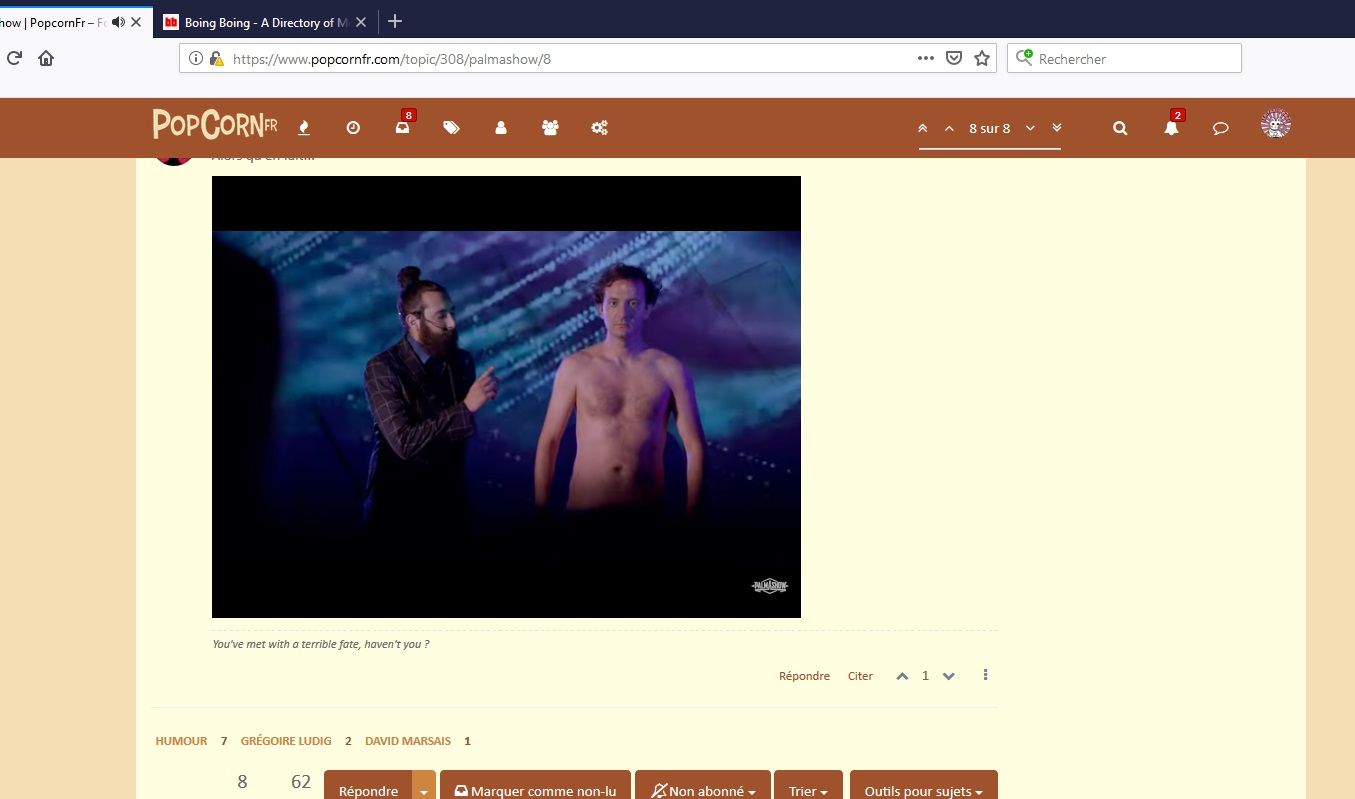Screen dimensions: 1355x799
Task: Click the post vote count '1'
Action: click(x=925, y=676)
